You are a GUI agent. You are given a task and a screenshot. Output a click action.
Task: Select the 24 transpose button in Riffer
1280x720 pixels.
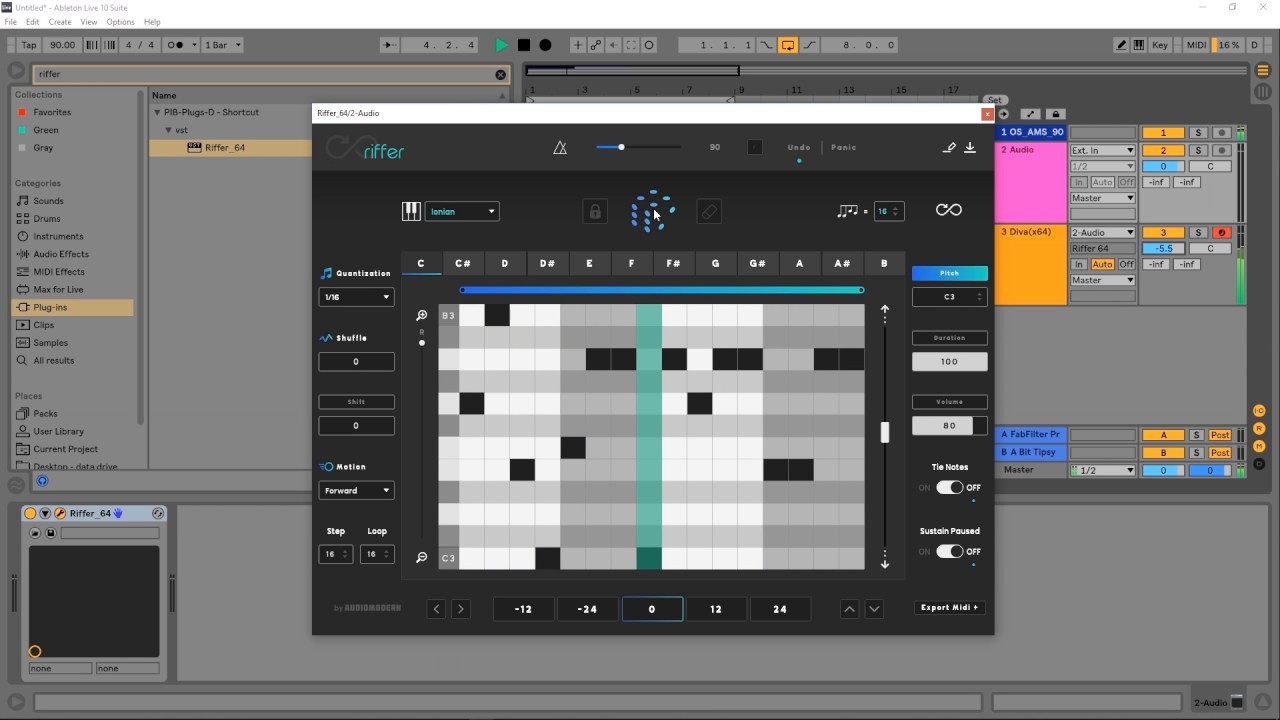[x=779, y=608]
